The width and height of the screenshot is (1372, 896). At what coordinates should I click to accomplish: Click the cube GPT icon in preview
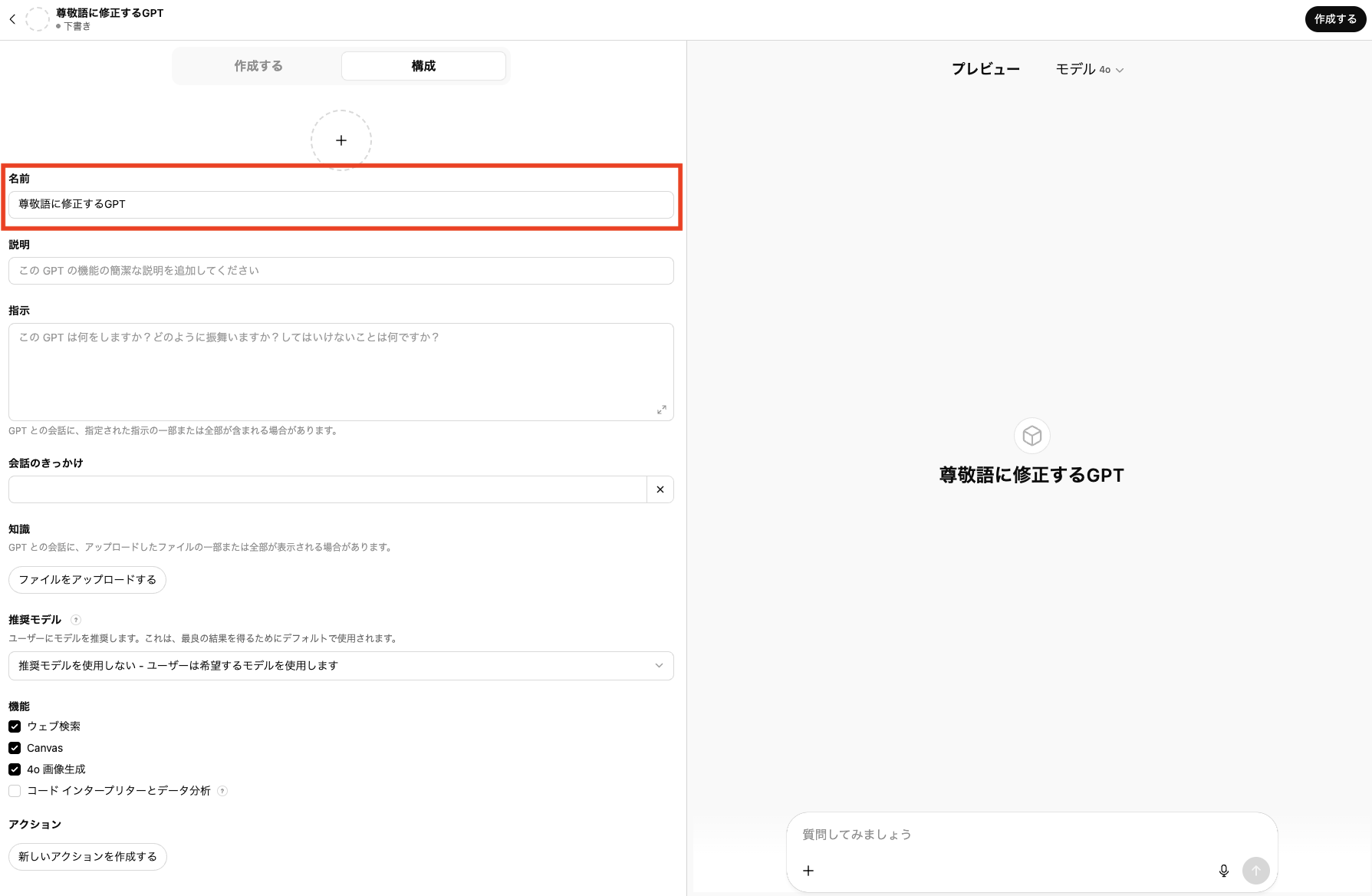(1032, 436)
